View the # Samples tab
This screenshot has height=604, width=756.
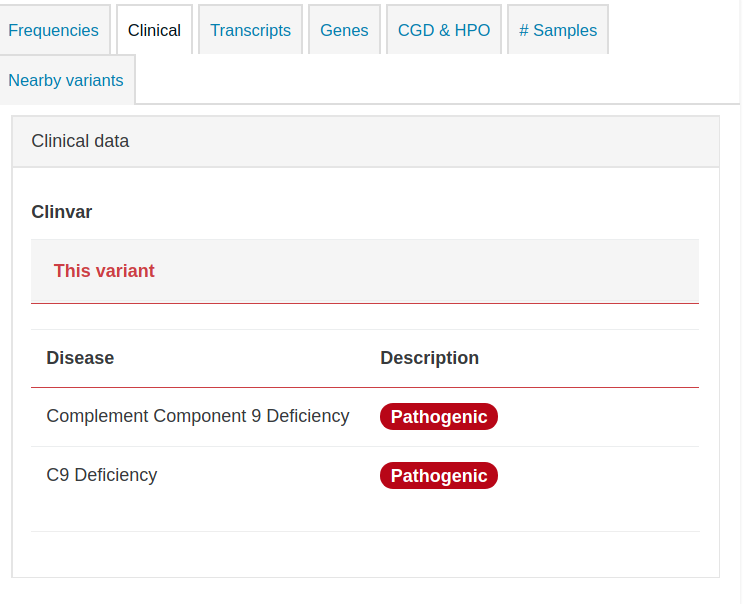[558, 30]
